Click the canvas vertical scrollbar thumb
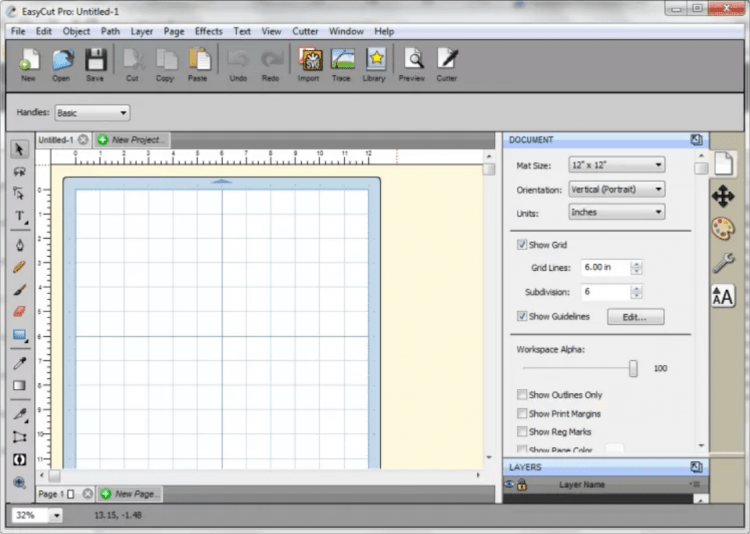Screen dimensions: 750x534 489,169
